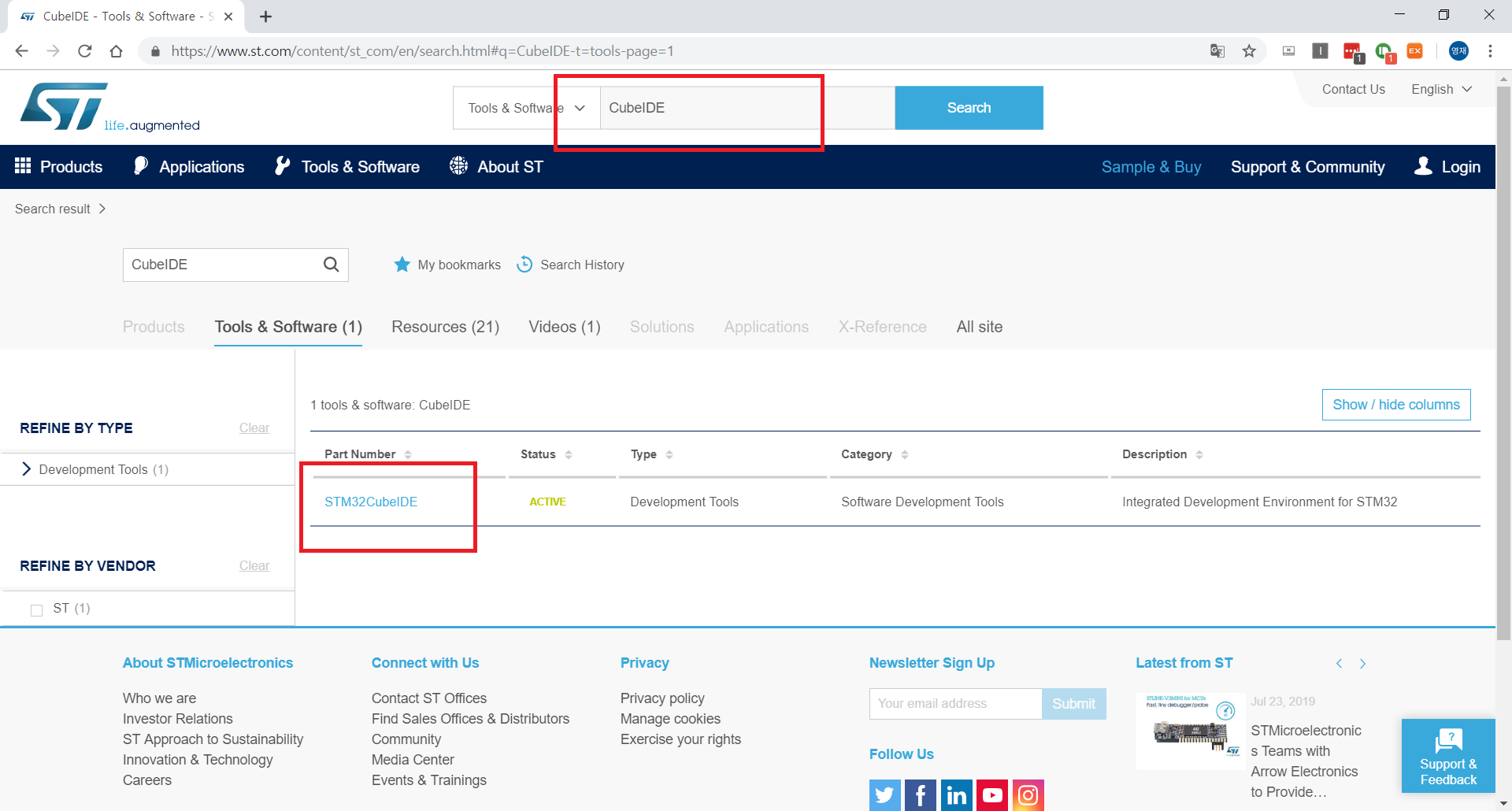Click Contact Us link
The height and width of the screenshot is (811, 1512).
click(x=1354, y=89)
